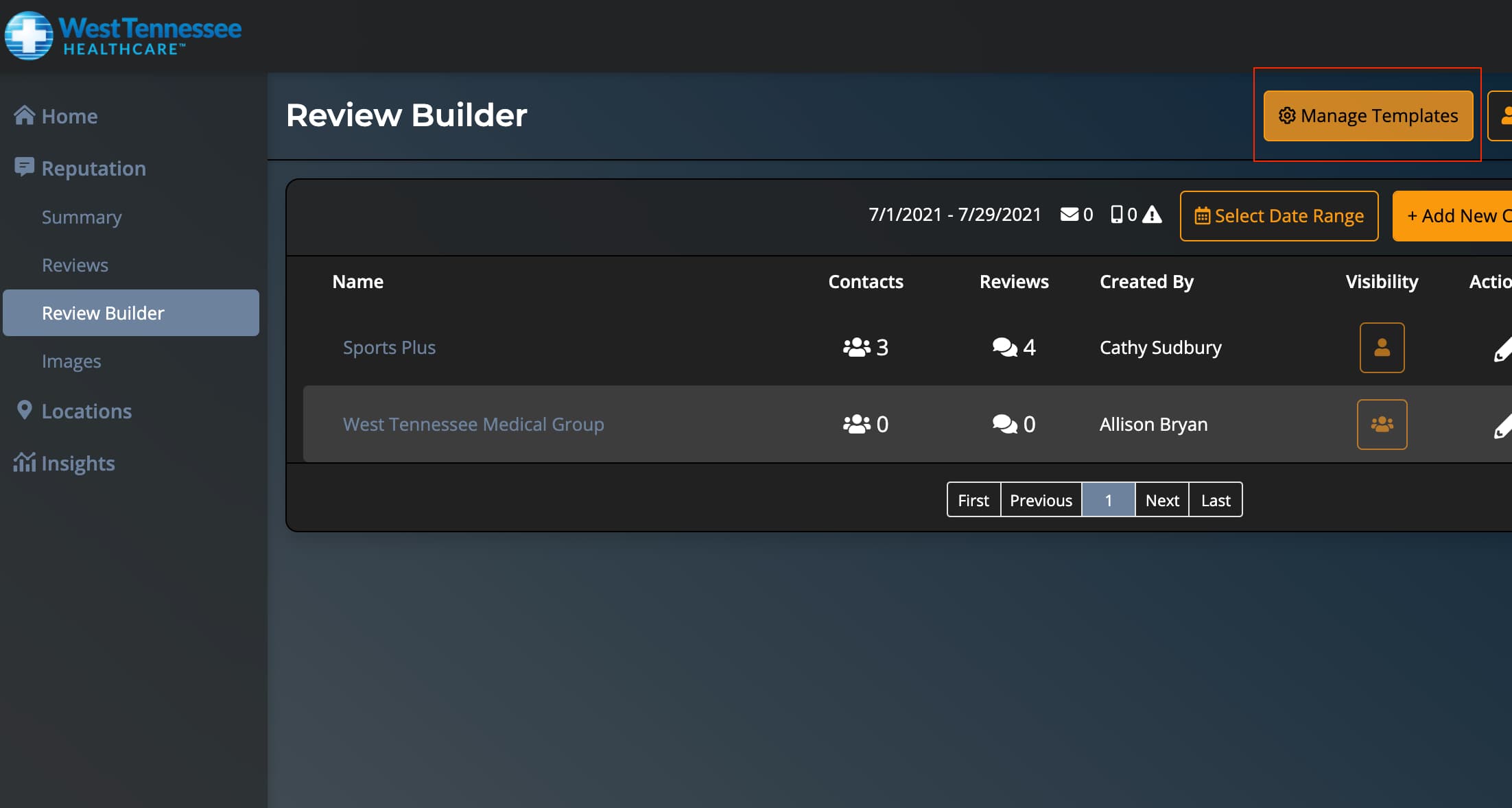
Task: Click Allison Bryan in Created By
Action: point(1153,424)
